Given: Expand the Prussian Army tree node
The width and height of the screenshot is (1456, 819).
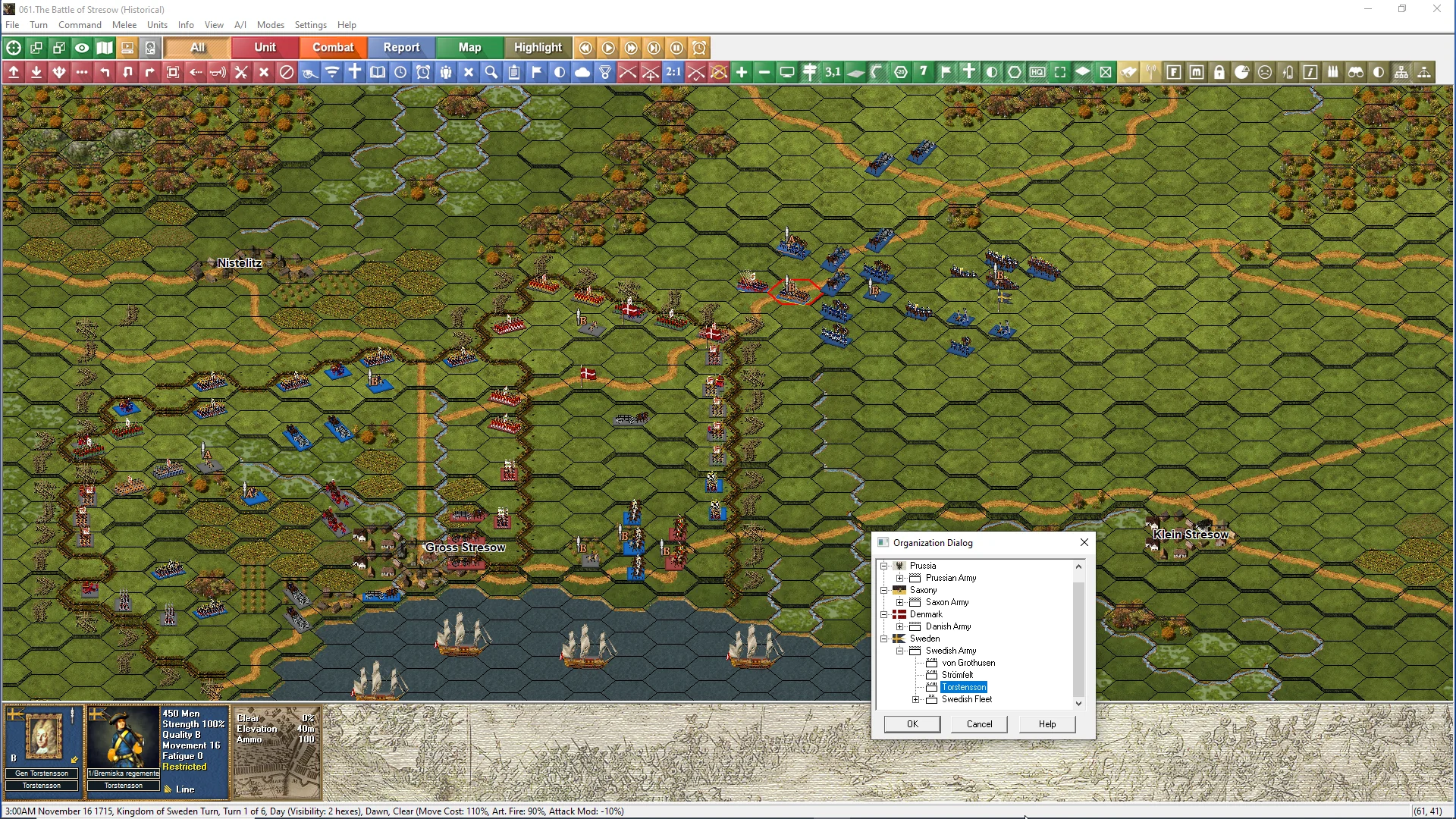Looking at the screenshot, I should pyautogui.click(x=900, y=578).
